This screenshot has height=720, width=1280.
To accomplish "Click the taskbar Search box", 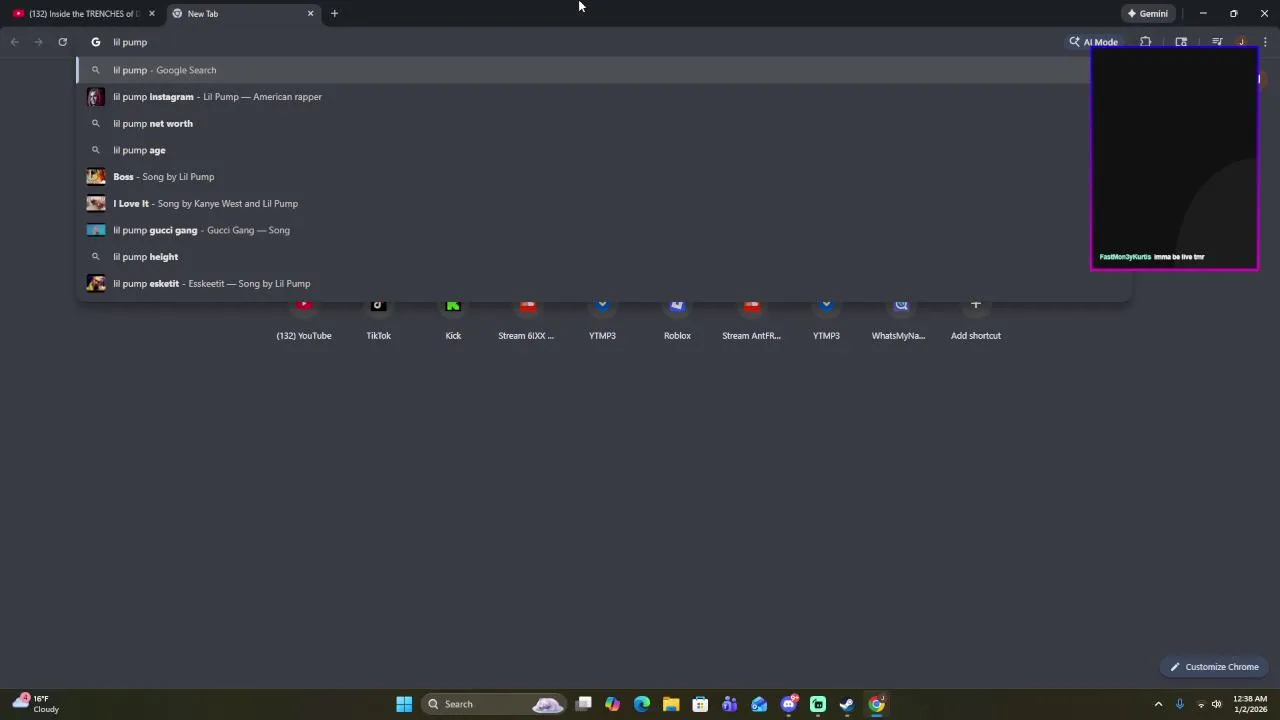I will click(x=494, y=704).
